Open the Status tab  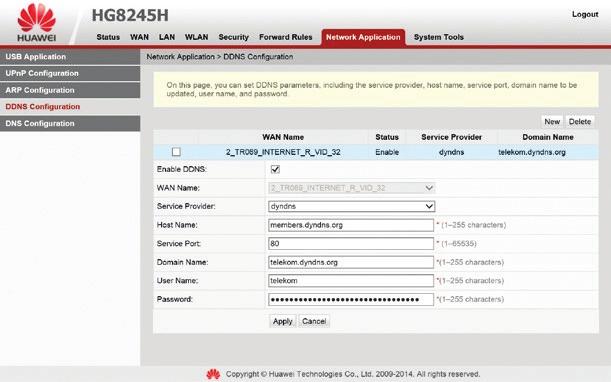tap(108, 37)
